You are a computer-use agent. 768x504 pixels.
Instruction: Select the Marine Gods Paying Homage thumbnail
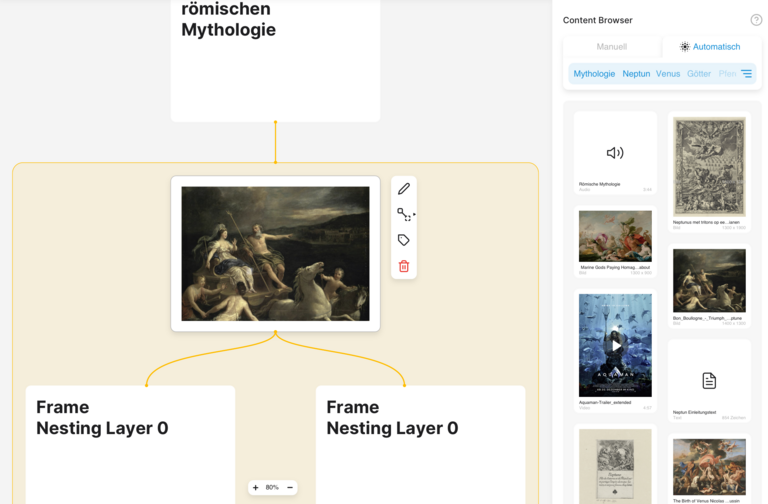[x=615, y=237]
